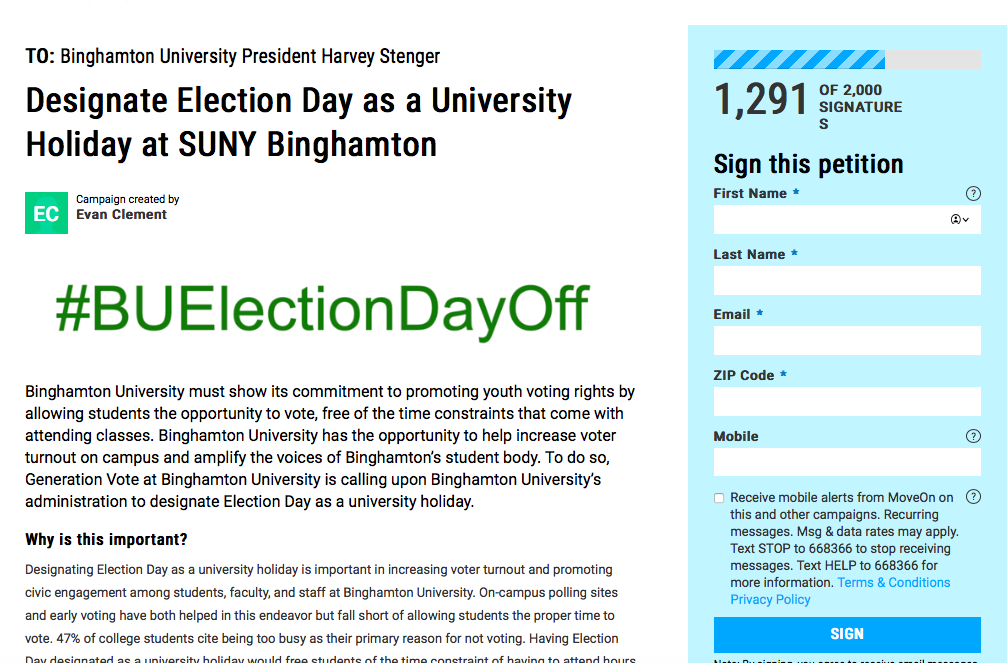This screenshot has width=1008, height=663.
Task: Enable the Receive mobile alerts checkbox
Action: [719, 498]
